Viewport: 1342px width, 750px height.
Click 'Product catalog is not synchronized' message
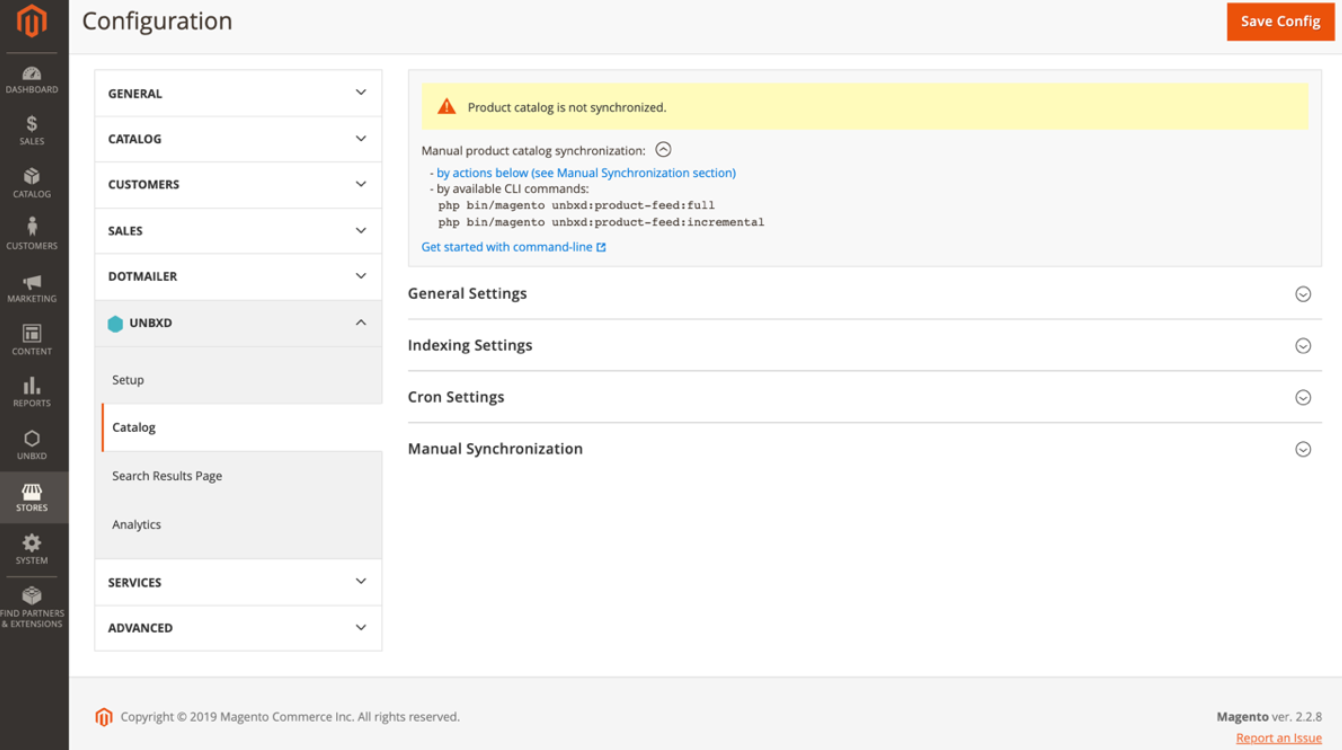[x=567, y=107]
